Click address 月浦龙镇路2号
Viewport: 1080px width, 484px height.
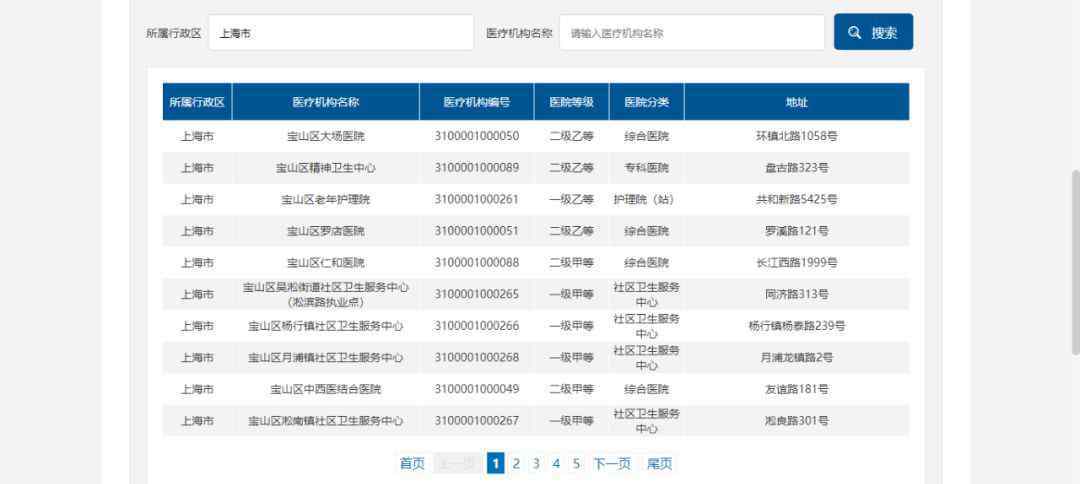tap(796, 358)
